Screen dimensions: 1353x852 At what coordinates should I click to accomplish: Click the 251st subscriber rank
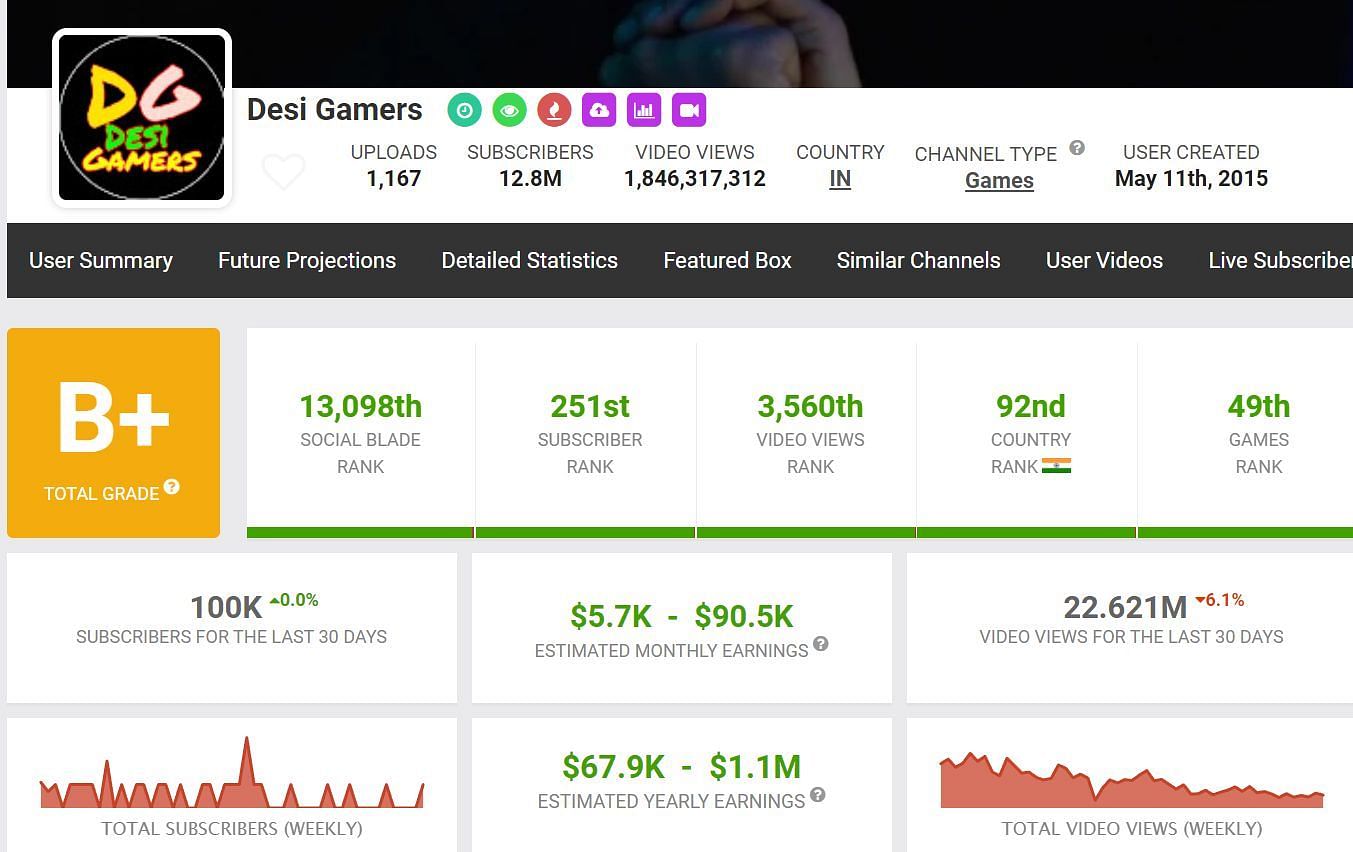[x=590, y=406]
